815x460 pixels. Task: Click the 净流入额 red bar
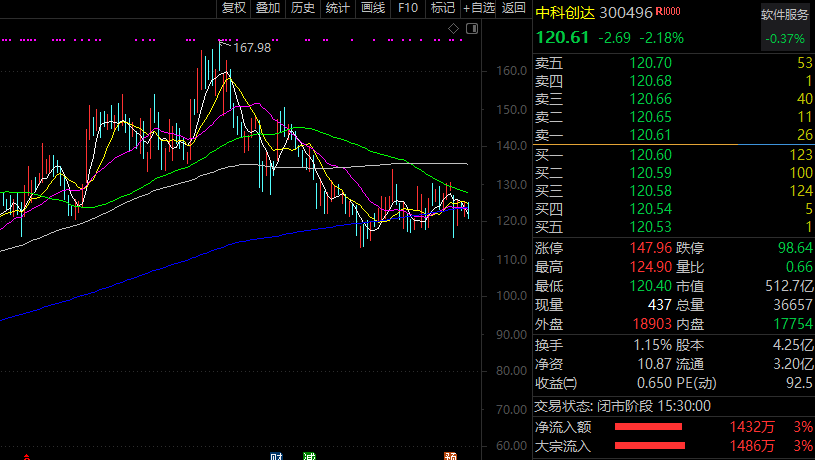[x=648, y=427]
